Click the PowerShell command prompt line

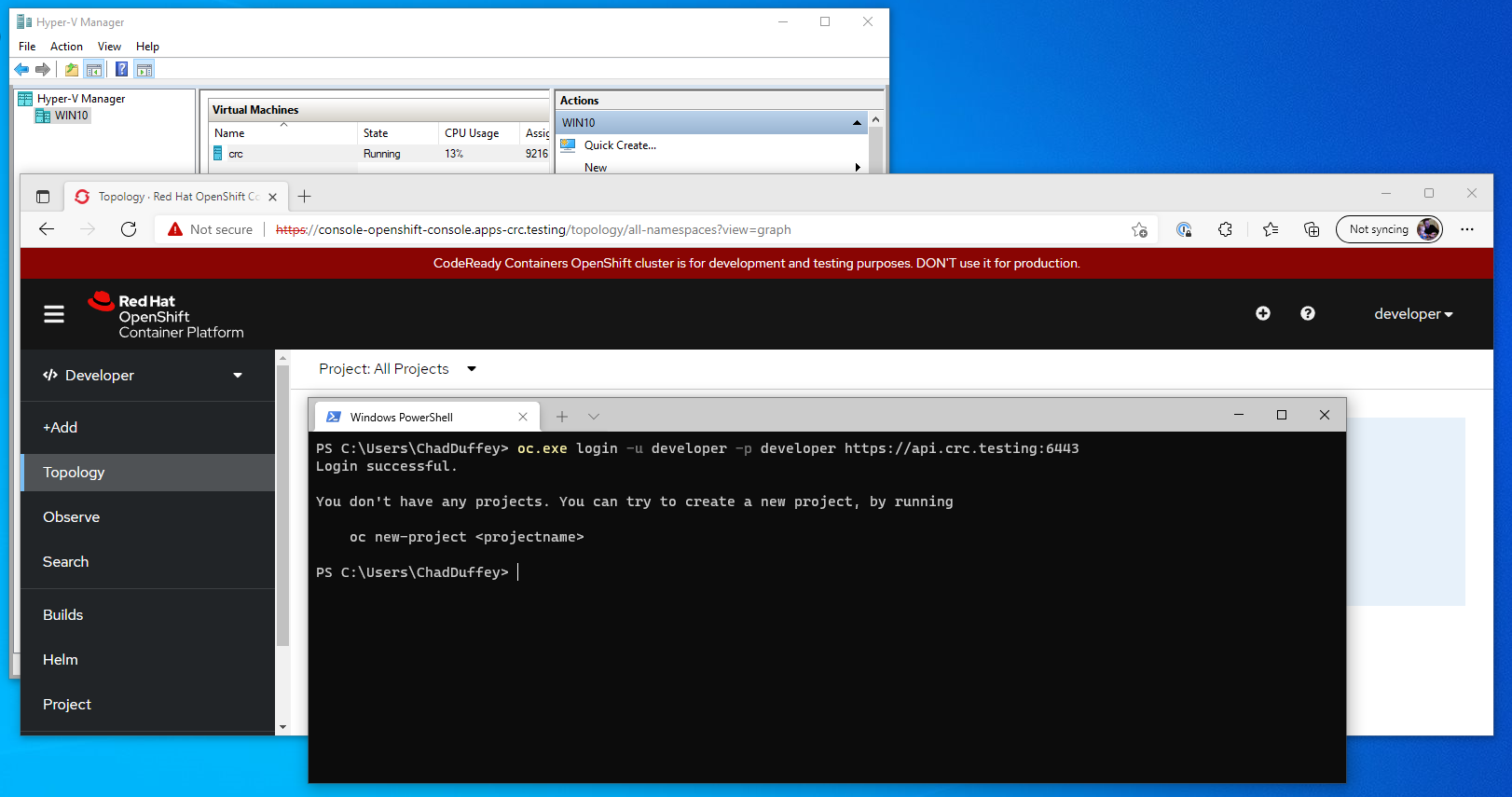tap(418, 572)
